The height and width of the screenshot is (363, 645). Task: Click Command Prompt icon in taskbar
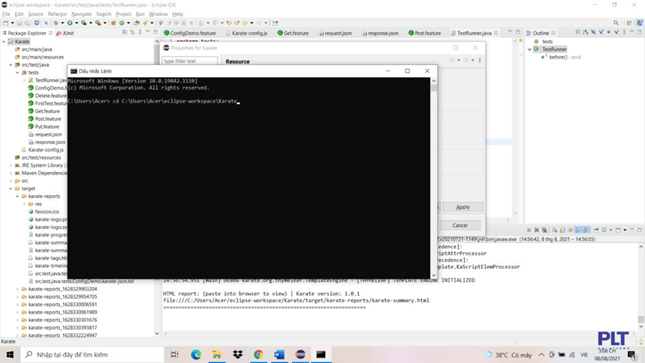tap(321, 354)
